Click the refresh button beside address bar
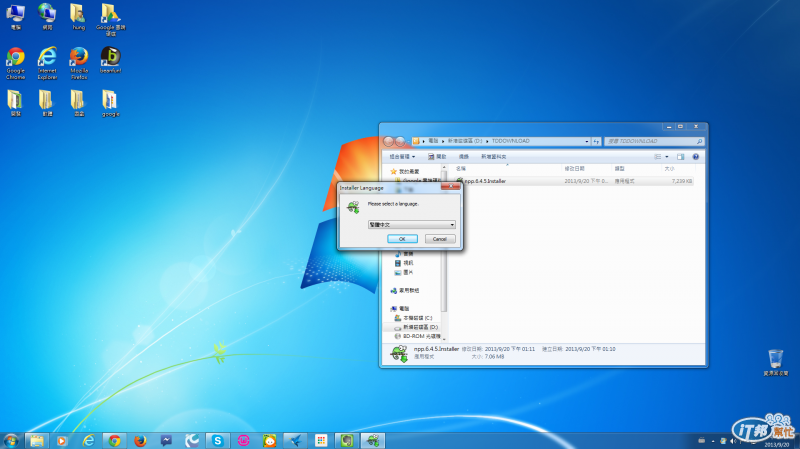Viewport: 800px width, 449px height. pos(596,141)
